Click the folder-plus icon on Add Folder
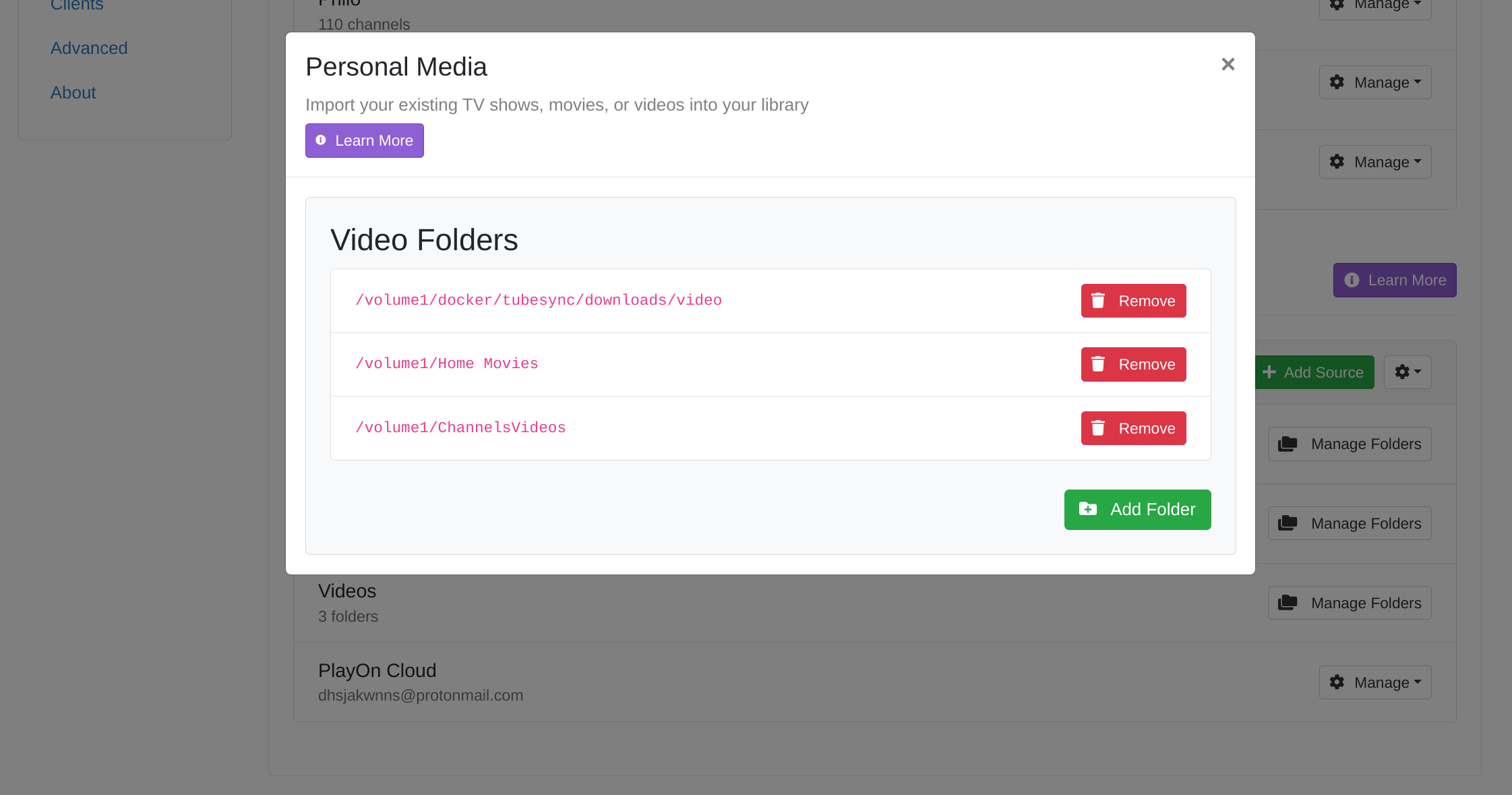Viewport: 1512px width, 795px height. click(x=1088, y=509)
